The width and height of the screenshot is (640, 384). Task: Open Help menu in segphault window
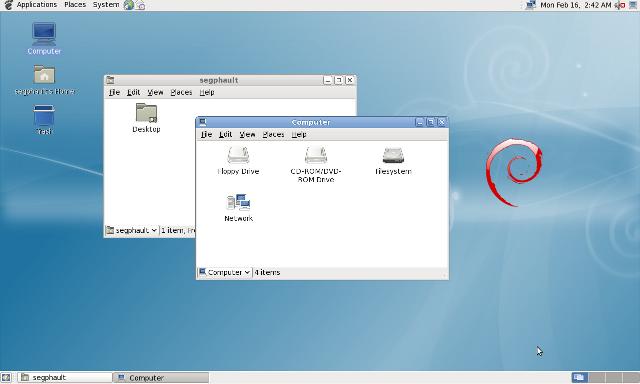pos(207,92)
